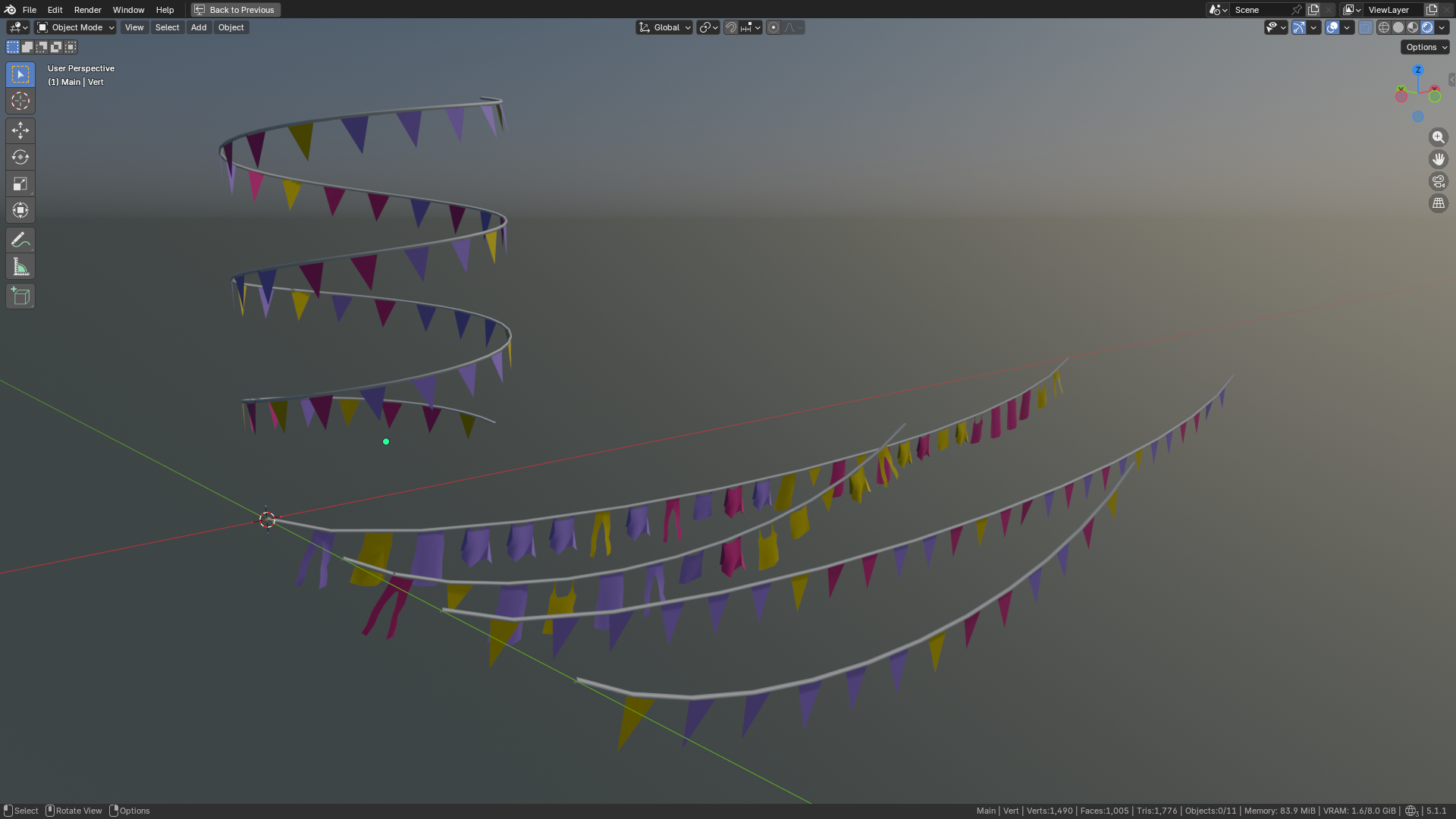Expand the Options dropdown
The height and width of the screenshot is (819, 1456).
[1426, 47]
